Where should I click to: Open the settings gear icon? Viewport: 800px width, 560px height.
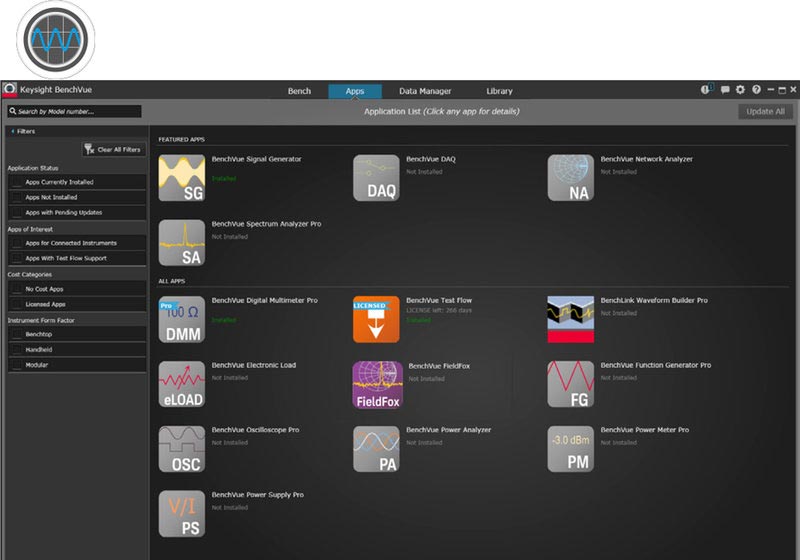click(x=740, y=90)
